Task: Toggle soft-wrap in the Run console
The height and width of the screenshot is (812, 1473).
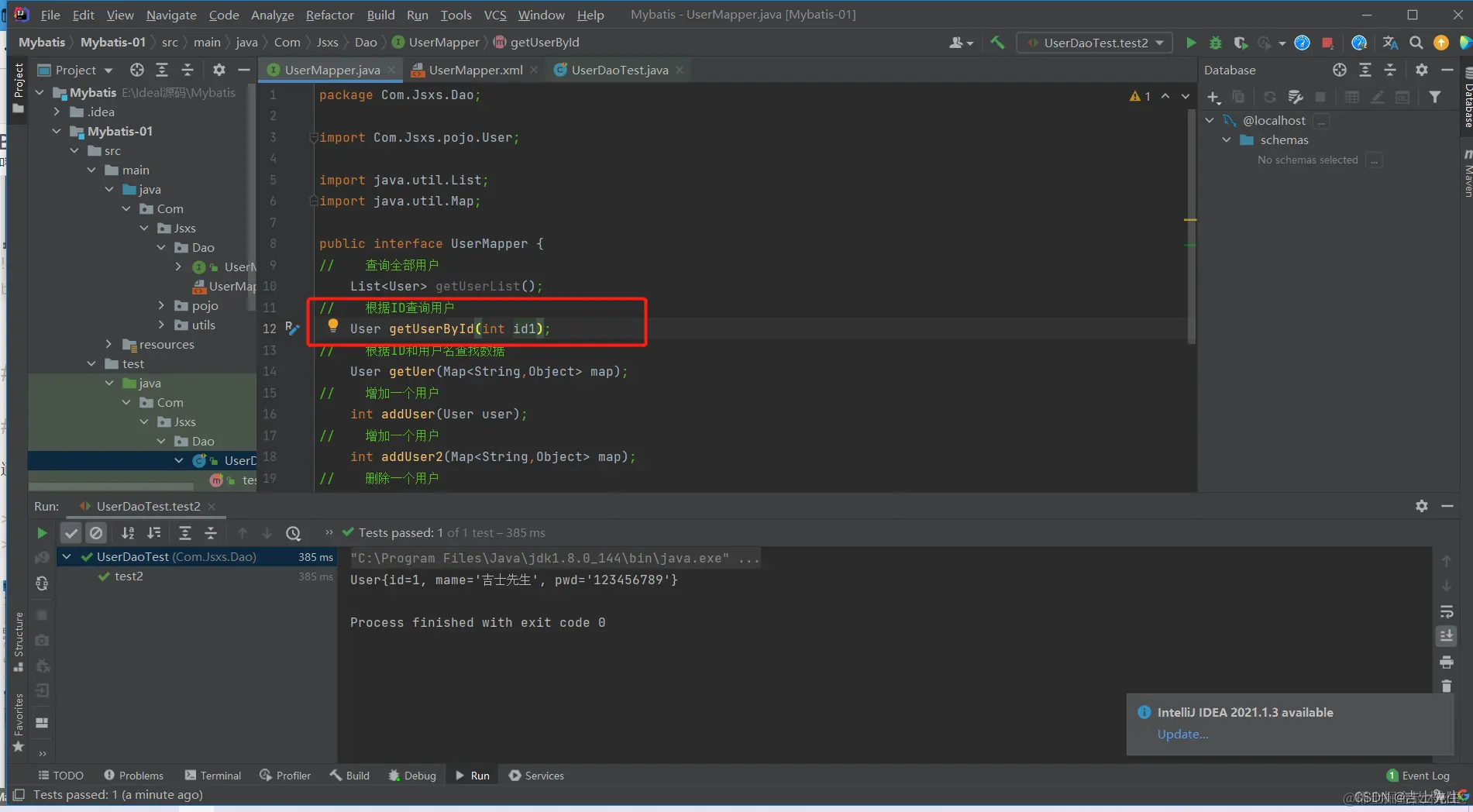Action: click(x=1446, y=612)
